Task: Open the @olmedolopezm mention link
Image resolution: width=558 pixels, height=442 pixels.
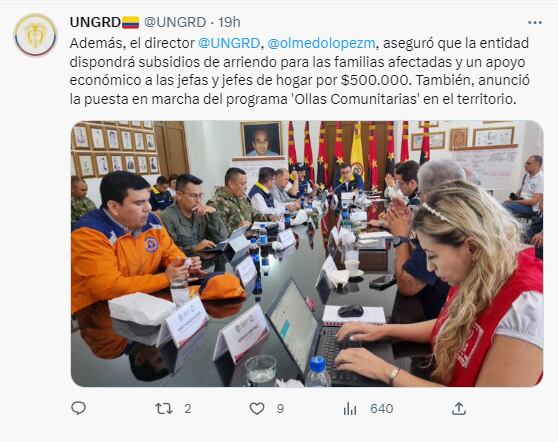Action: [x=321, y=43]
